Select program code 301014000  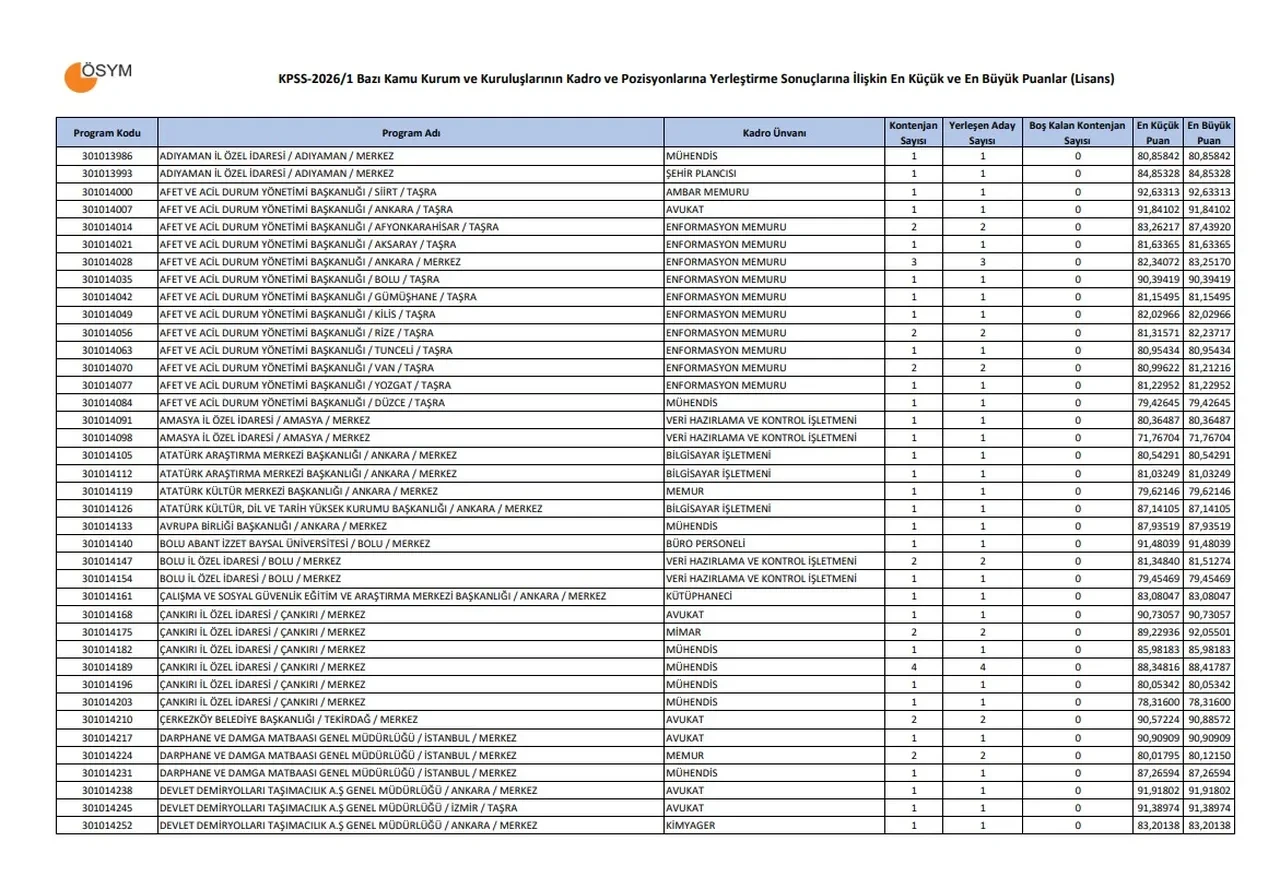pyautogui.click(x=107, y=192)
